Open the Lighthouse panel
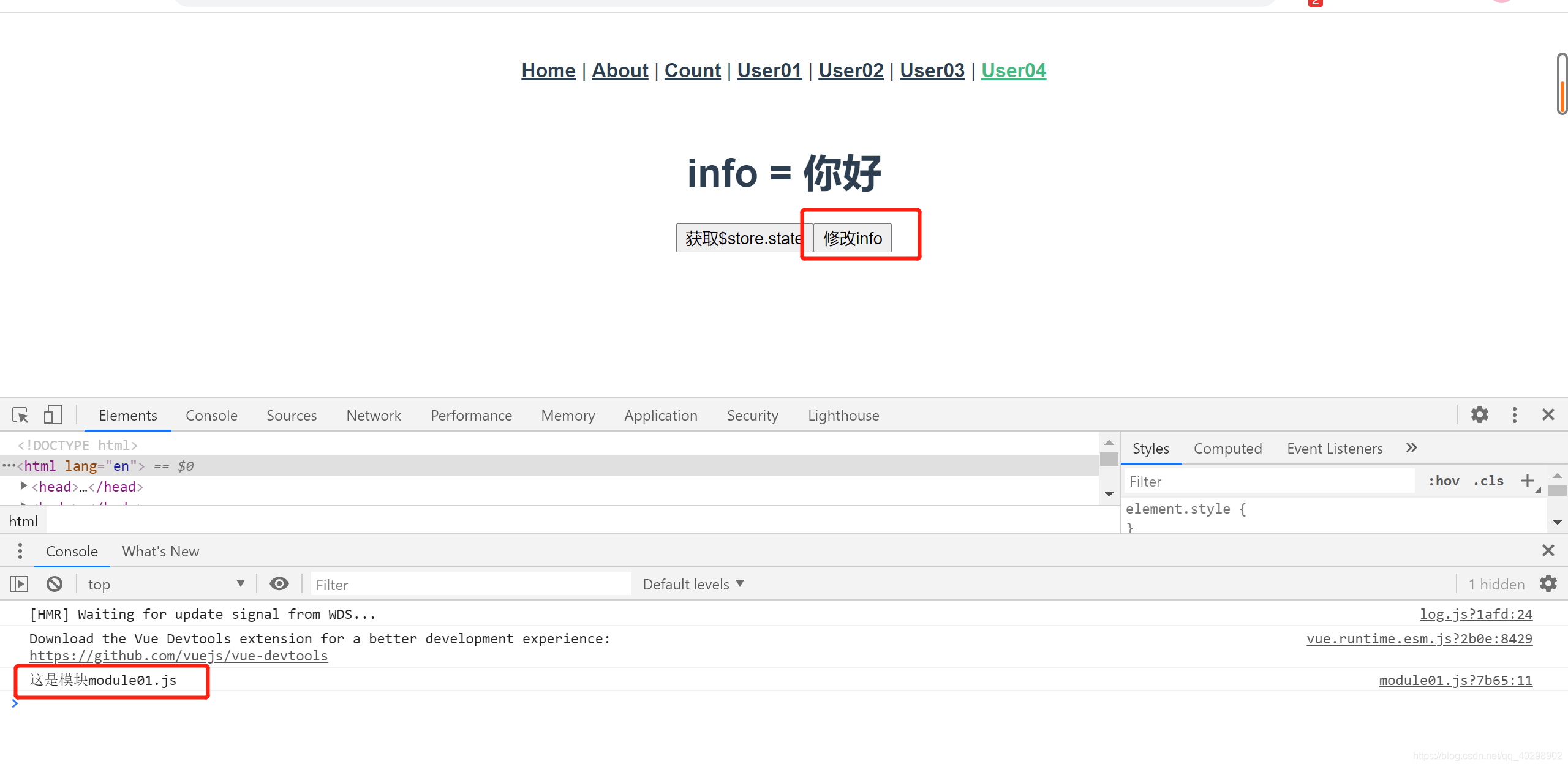The width and height of the screenshot is (1568, 767). pyautogui.click(x=843, y=415)
